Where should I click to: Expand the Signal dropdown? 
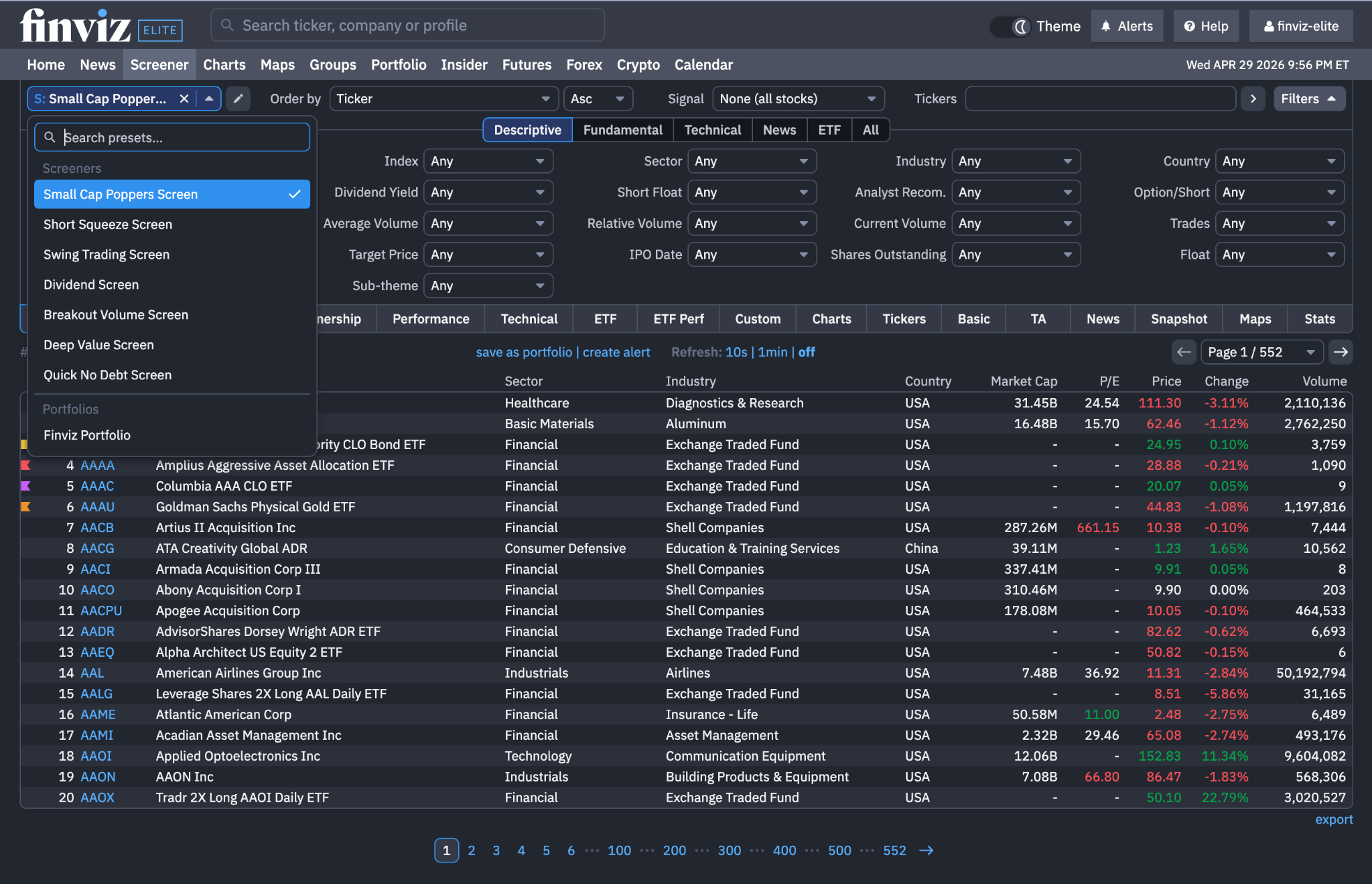798,99
